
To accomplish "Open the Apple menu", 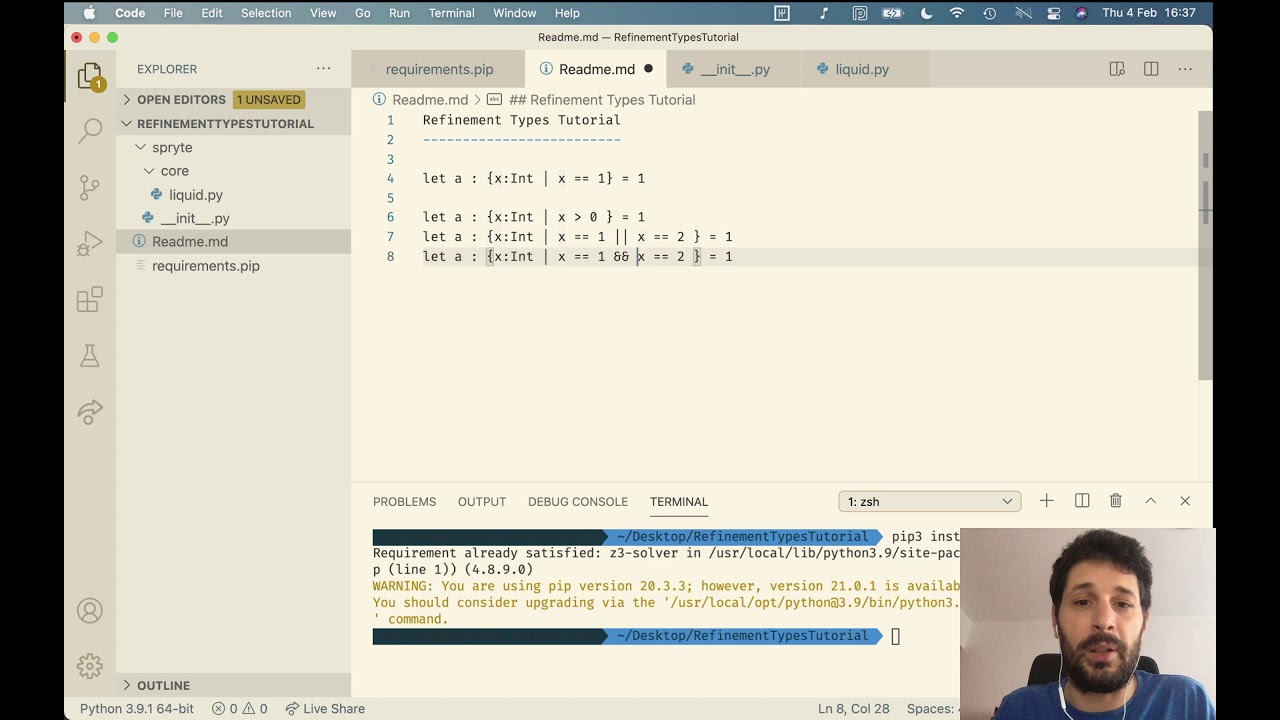I will coord(89,13).
